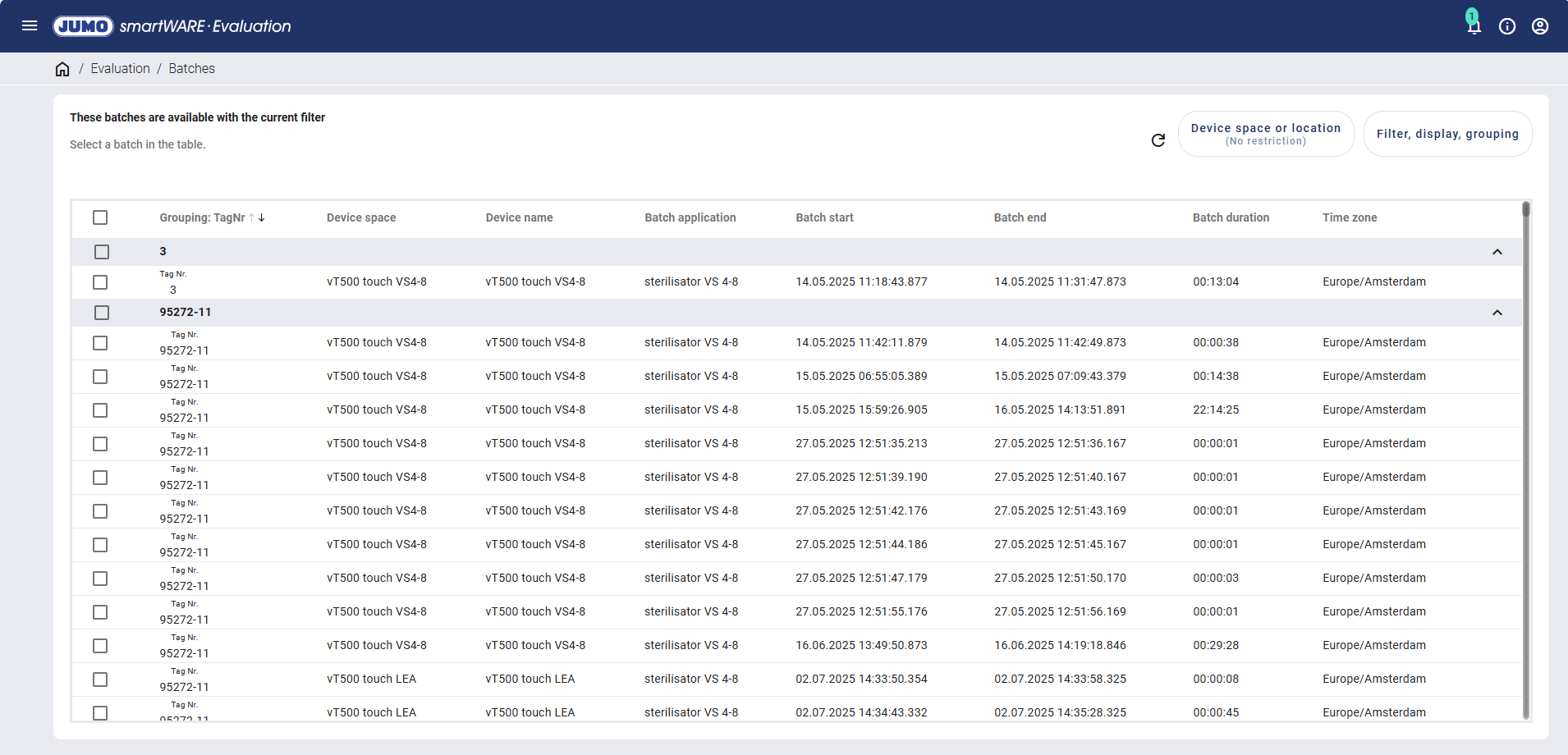Collapse the group 3 section

(x=1497, y=252)
